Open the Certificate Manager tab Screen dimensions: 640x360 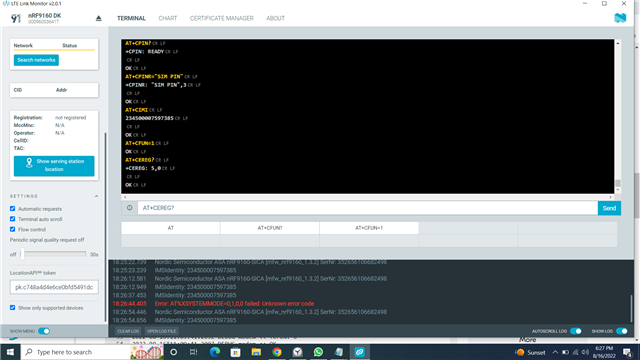(222, 18)
